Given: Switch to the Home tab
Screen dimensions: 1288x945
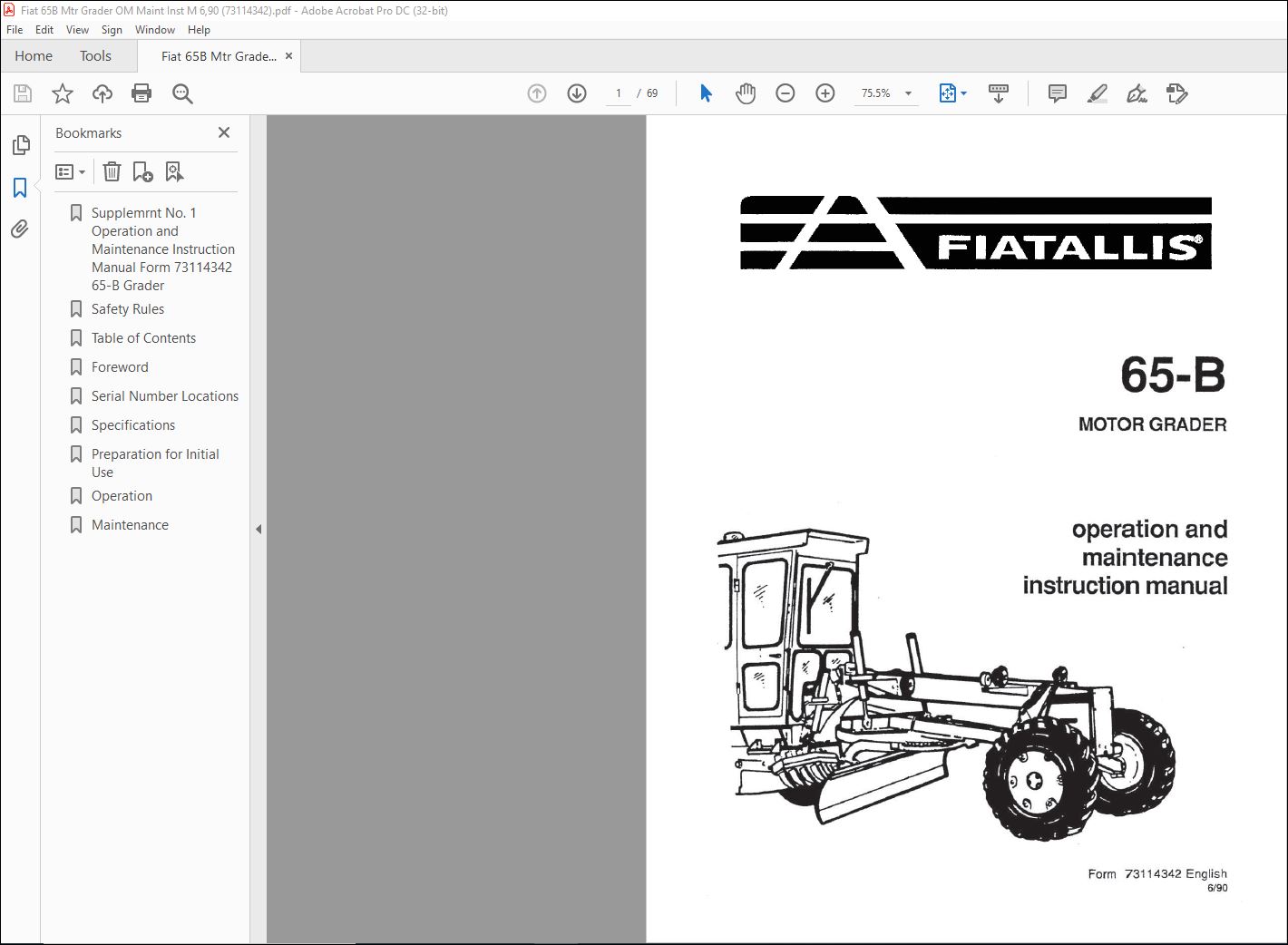Looking at the screenshot, I should pyautogui.click(x=34, y=56).
